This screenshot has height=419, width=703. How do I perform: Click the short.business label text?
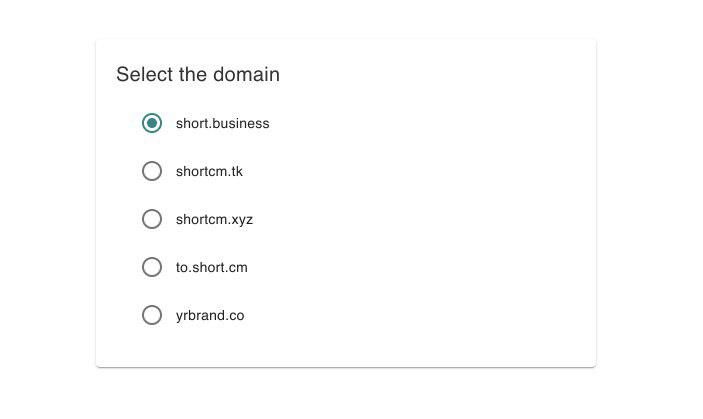tap(222, 123)
